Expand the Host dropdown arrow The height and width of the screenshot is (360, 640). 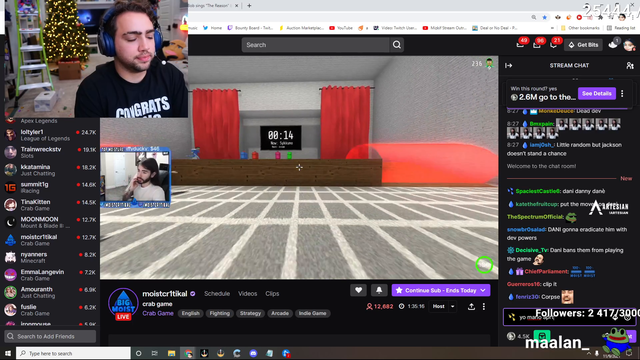(453, 307)
